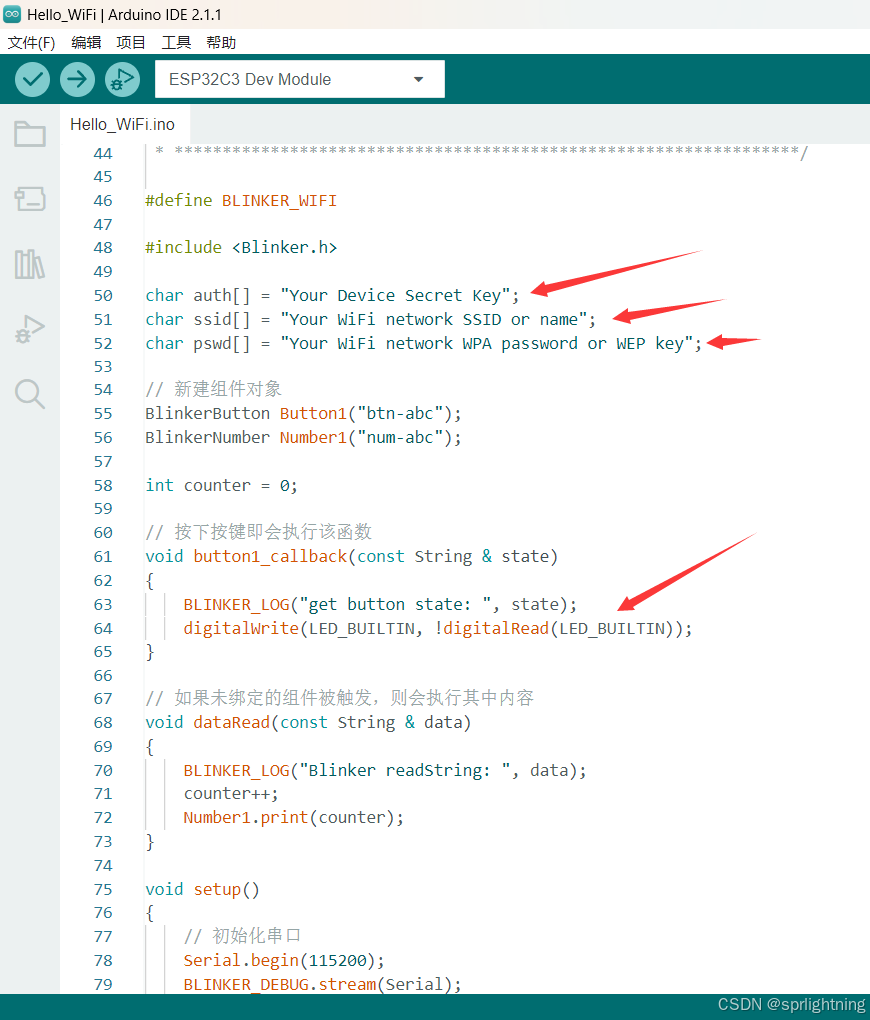Click BLINKER_LOG "Blinker readString" line
The height and width of the screenshot is (1020, 870).
(385, 770)
